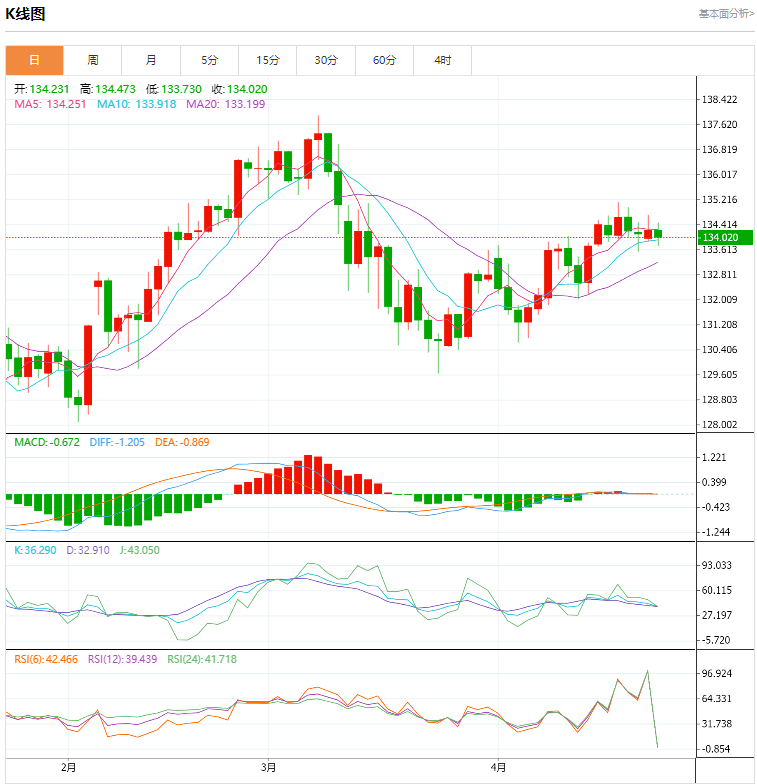Click the 1.221 MACD axis label

714,458
